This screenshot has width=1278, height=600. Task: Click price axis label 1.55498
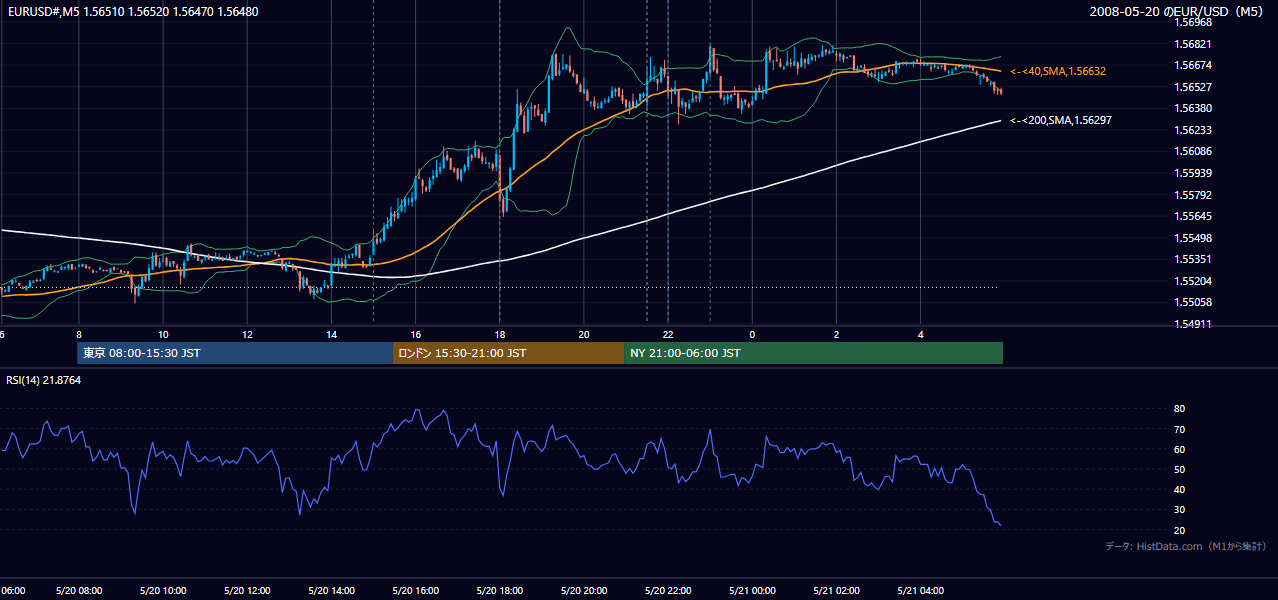click(x=1193, y=238)
